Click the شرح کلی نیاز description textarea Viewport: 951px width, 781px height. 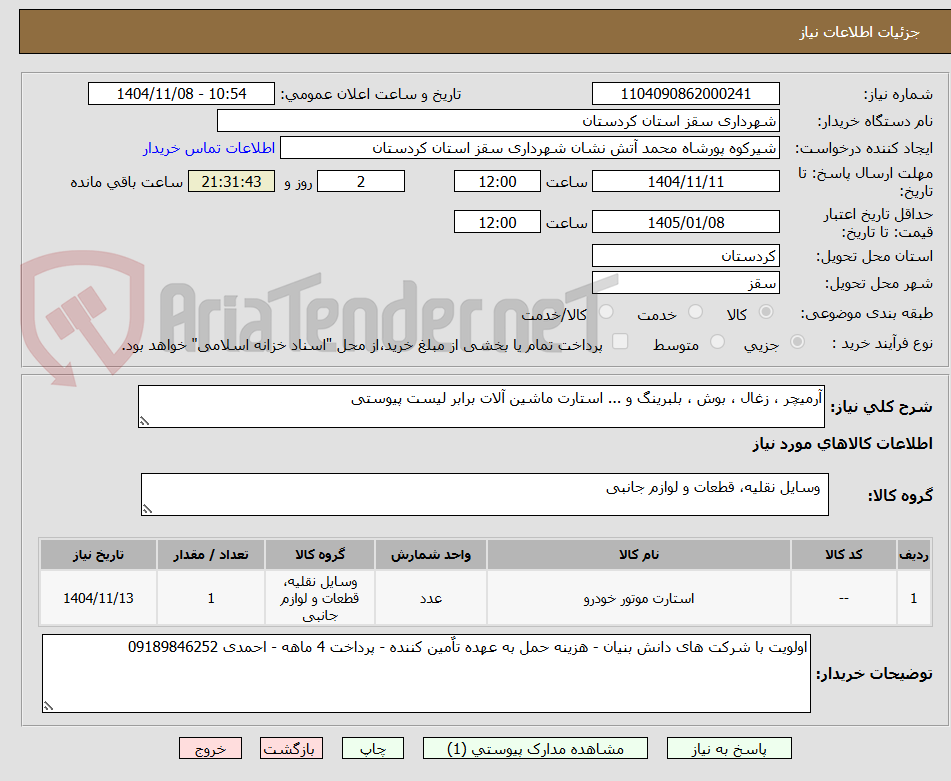coord(481,406)
